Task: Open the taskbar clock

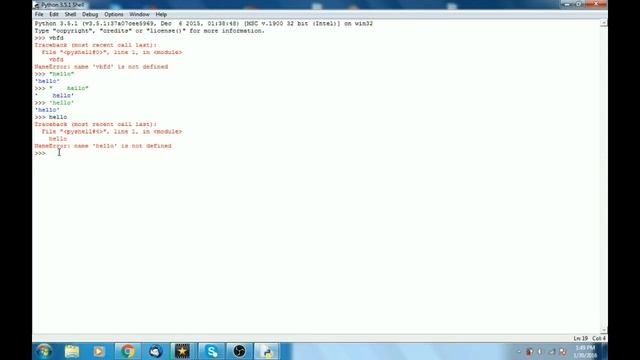Action: tap(585, 351)
